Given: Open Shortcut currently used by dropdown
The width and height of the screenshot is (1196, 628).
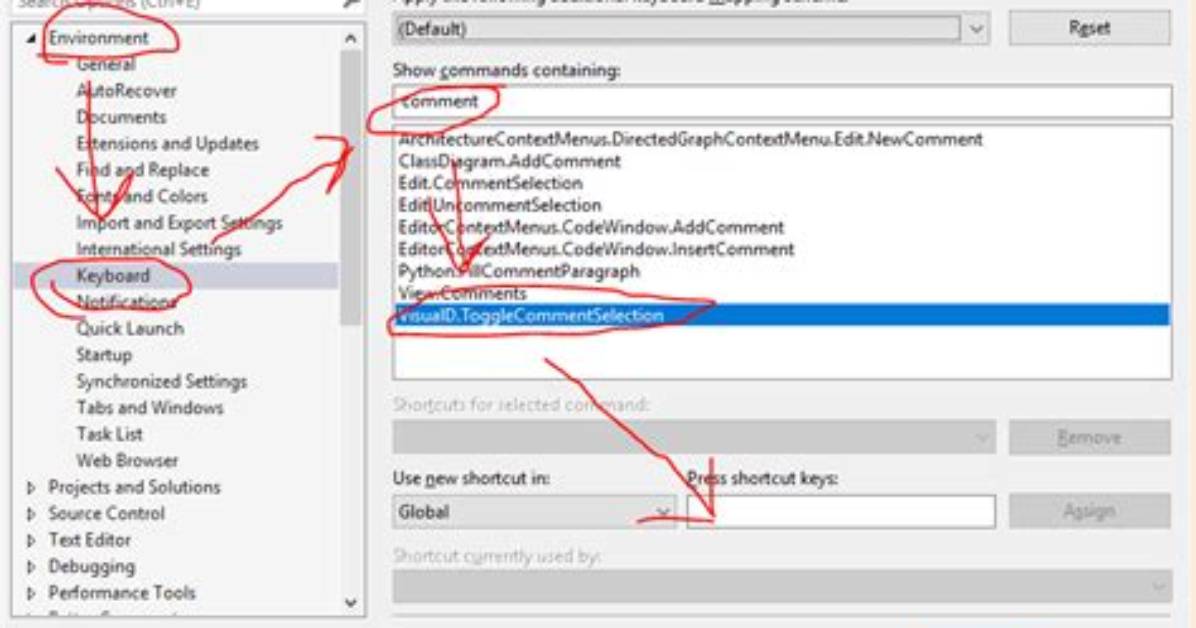Looking at the screenshot, I should tap(782, 586).
